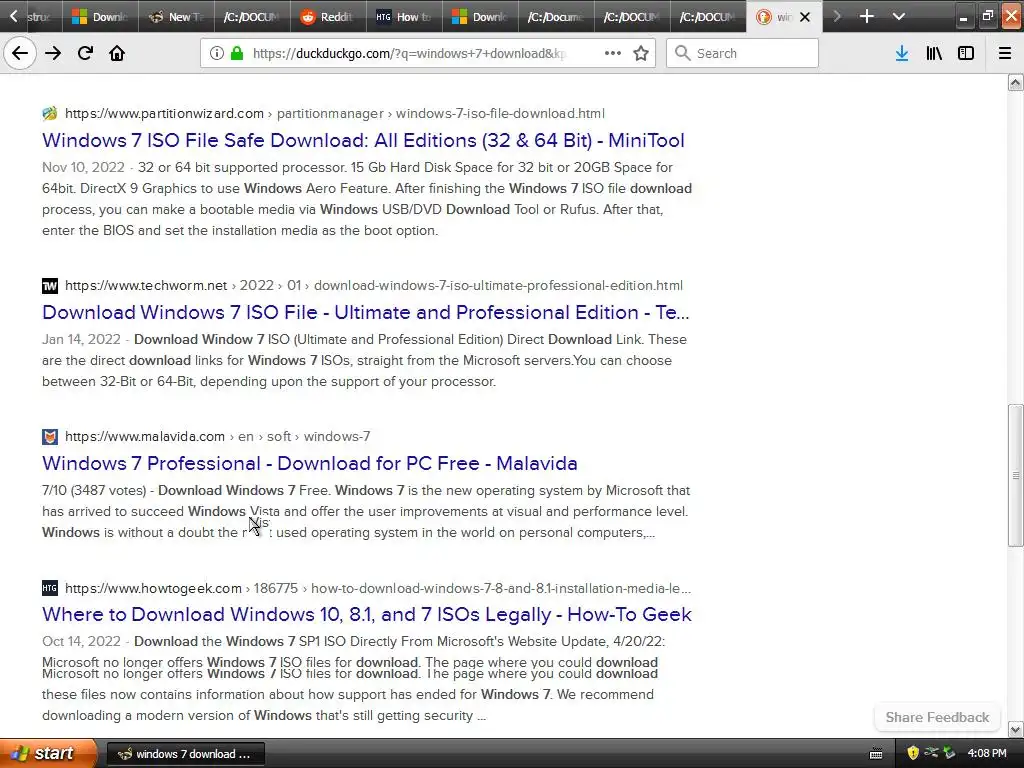Switch to the New Tab tab

[176, 16]
